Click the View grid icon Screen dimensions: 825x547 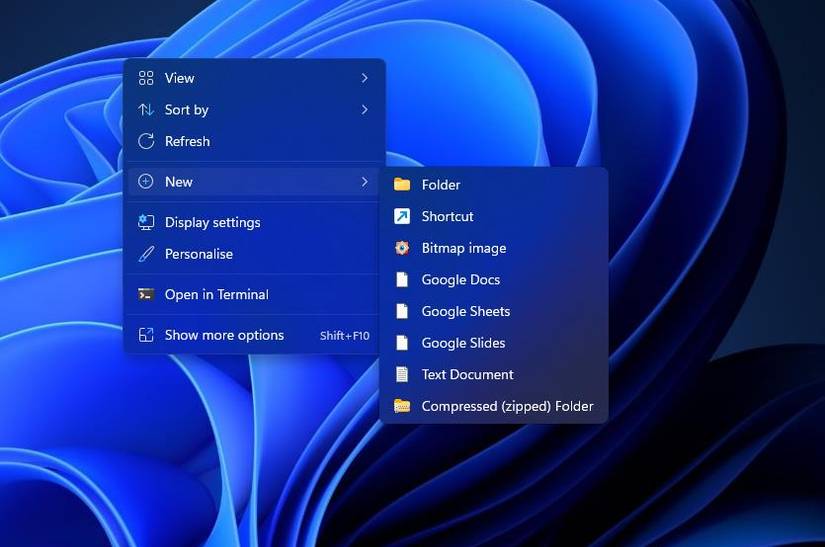pyautogui.click(x=146, y=78)
